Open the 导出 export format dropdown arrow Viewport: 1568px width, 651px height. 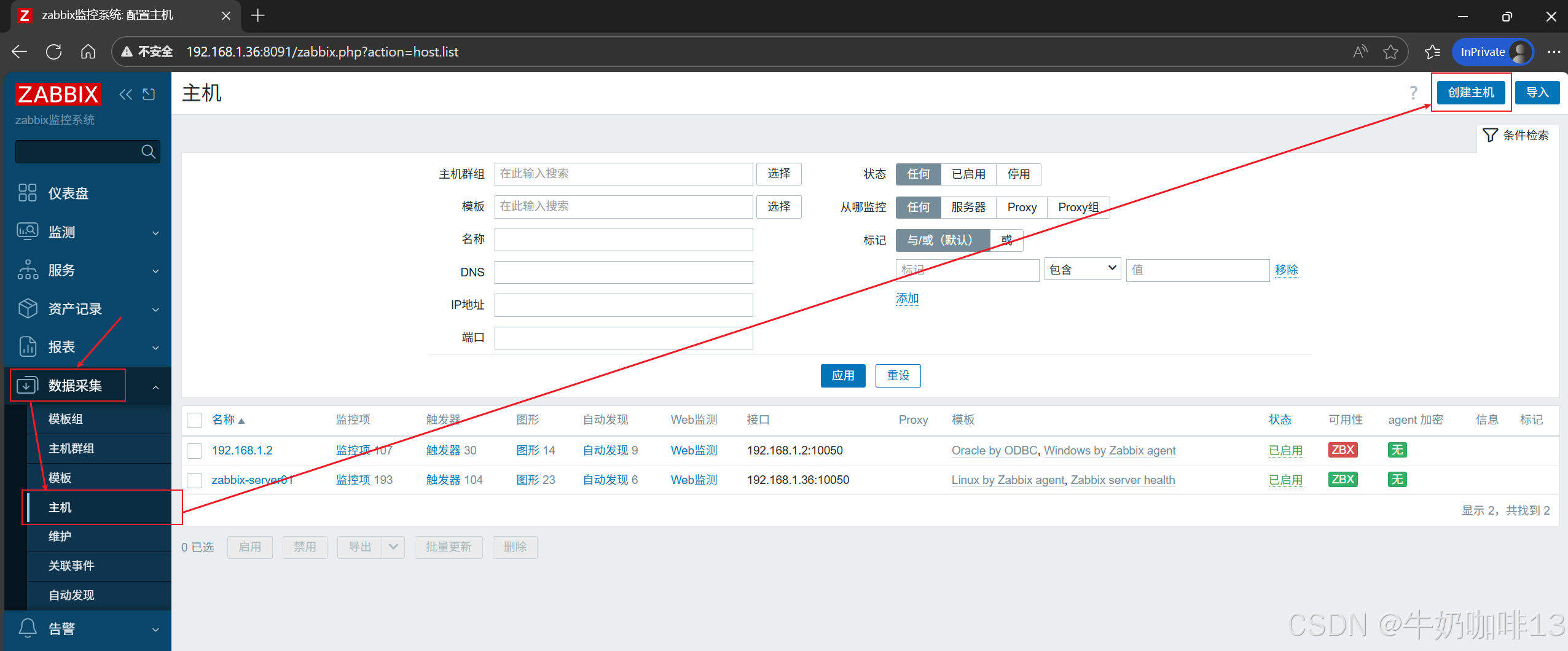[x=393, y=547]
